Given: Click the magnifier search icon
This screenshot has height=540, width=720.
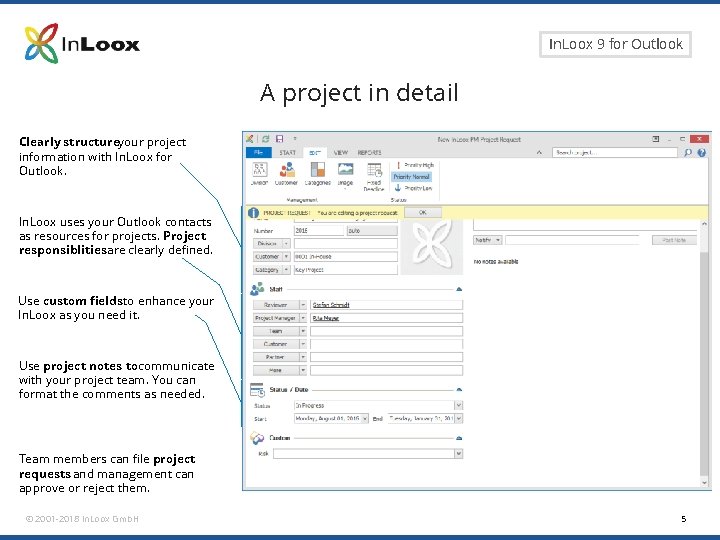Looking at the screenshot, I should pyautogui.click(x=687, y=152).
